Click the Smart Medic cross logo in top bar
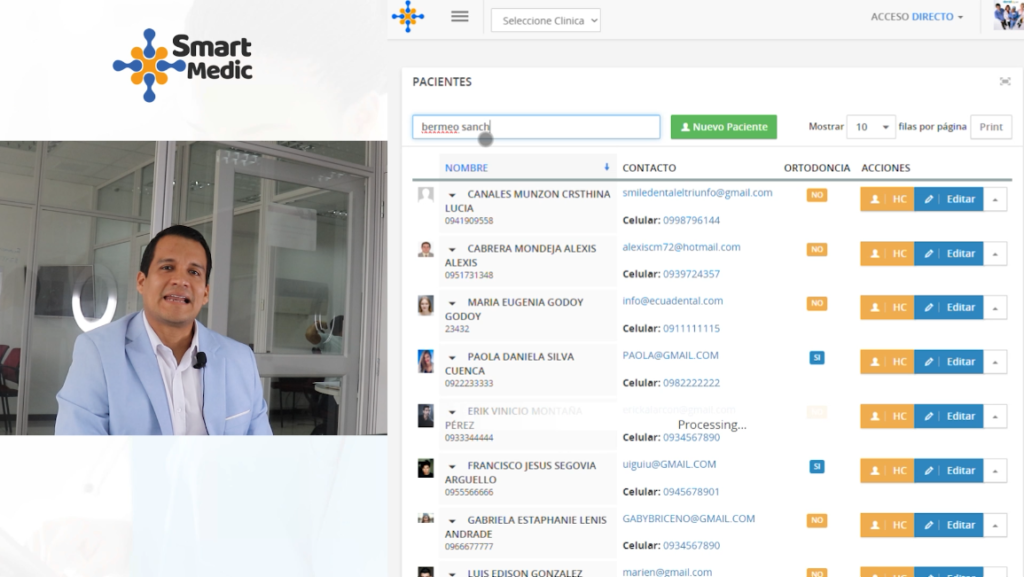Viewport: 1024px width, 577px height. [x=408, y=16]
